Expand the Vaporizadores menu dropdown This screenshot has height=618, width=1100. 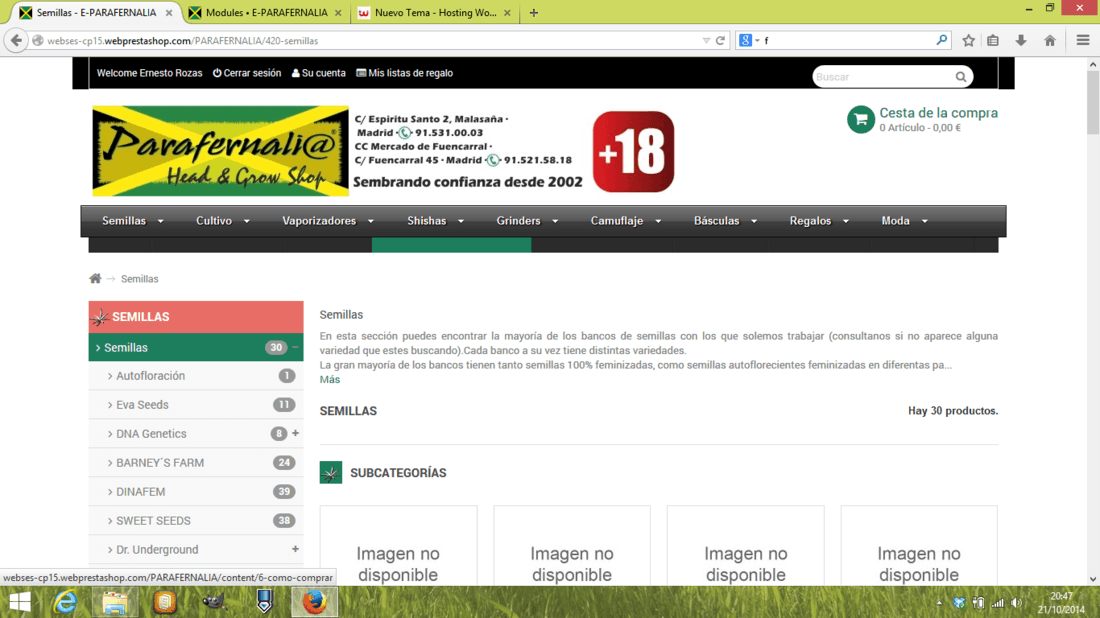370,221
